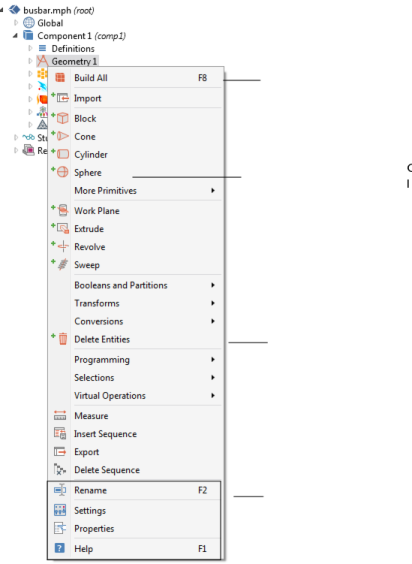Select the busbar.mph root node
The image size is (412, 564).
tap(58, 10)
